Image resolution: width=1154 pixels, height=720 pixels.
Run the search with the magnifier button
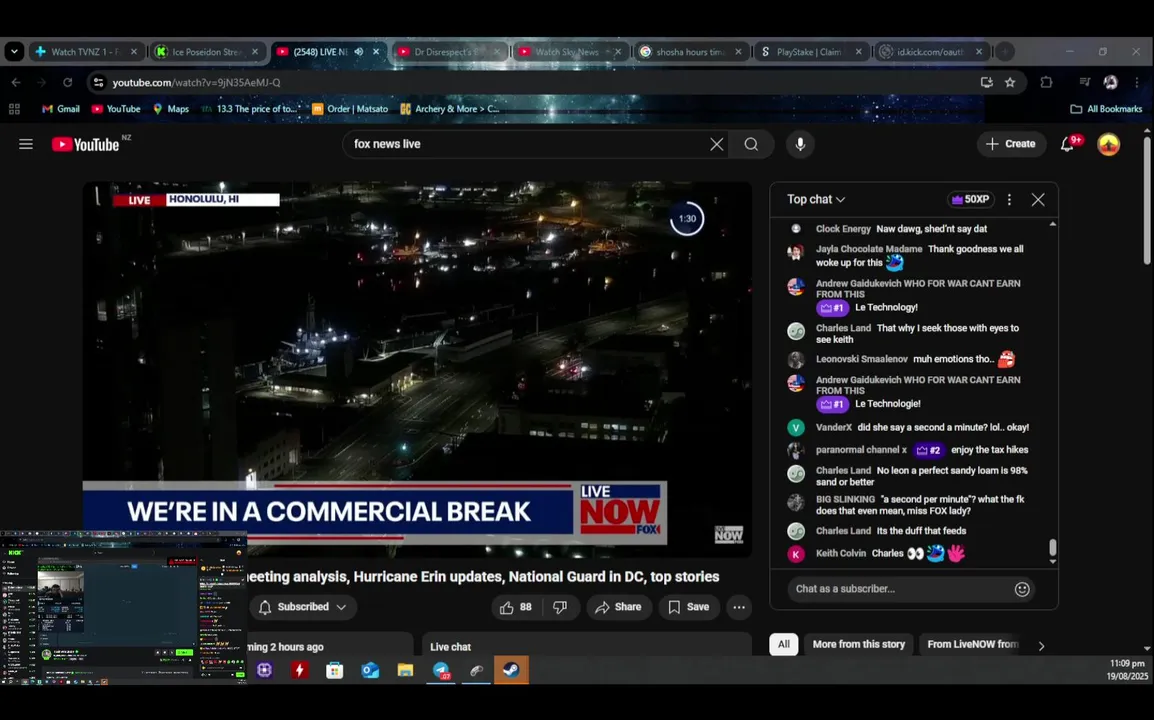point(751,144)
